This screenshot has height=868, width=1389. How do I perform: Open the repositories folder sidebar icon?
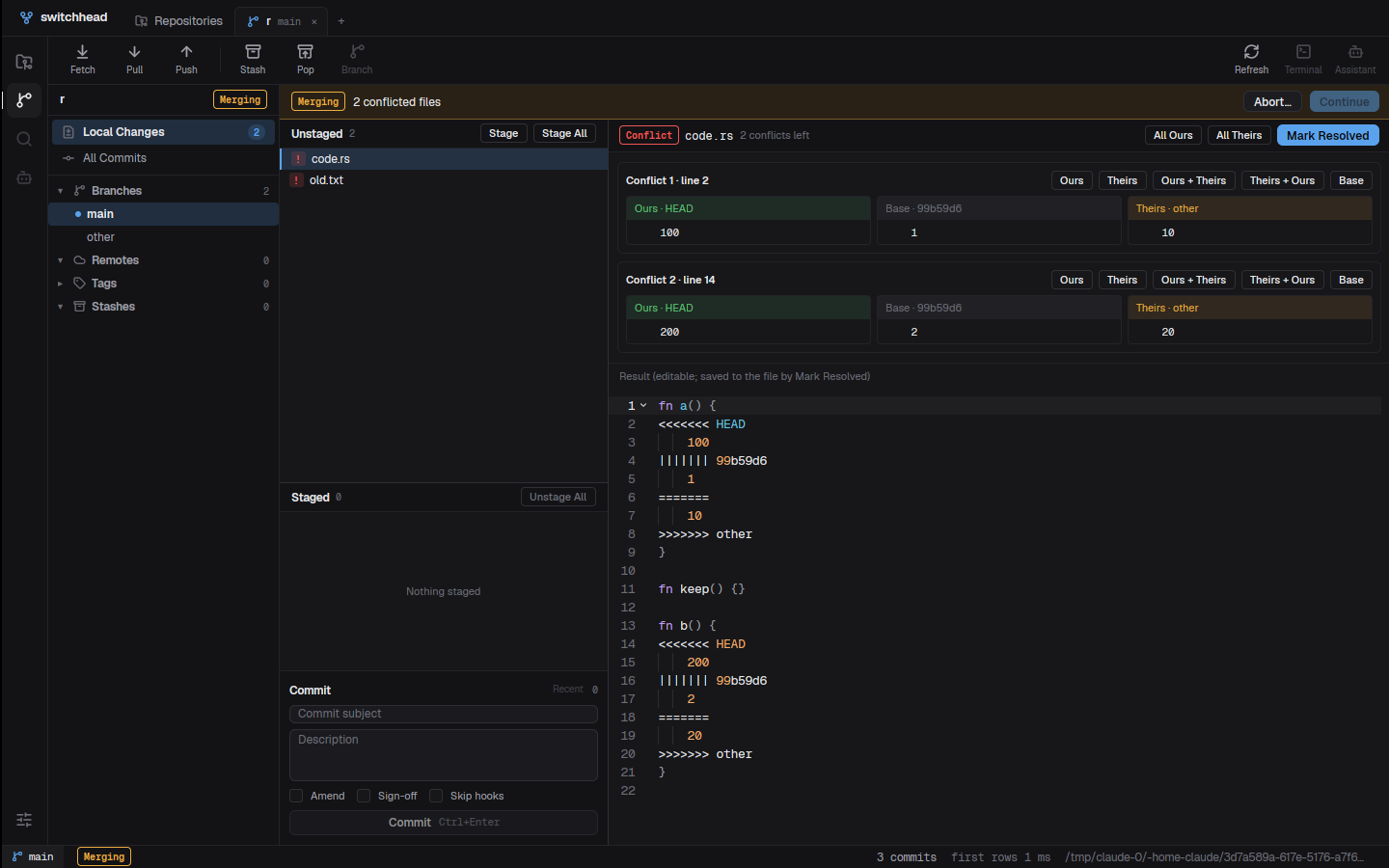24,62
